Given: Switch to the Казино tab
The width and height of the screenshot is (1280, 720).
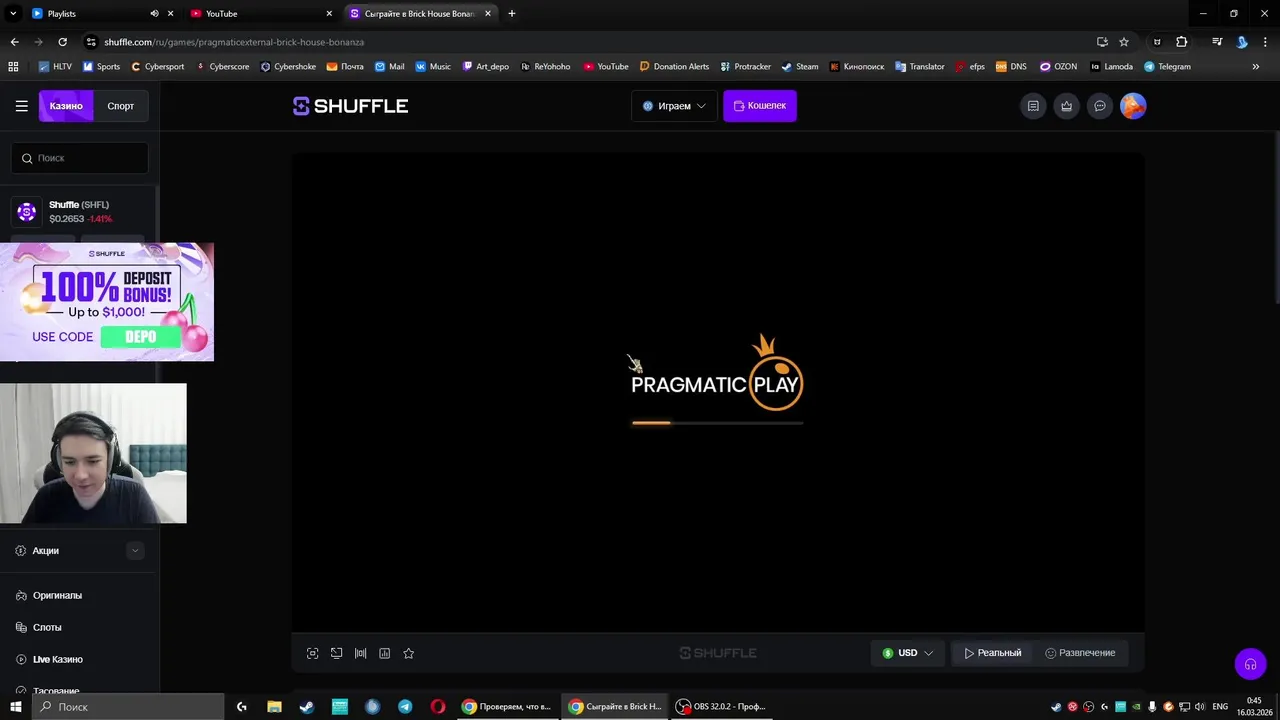Looking at the screenshot, I should 66,106.
